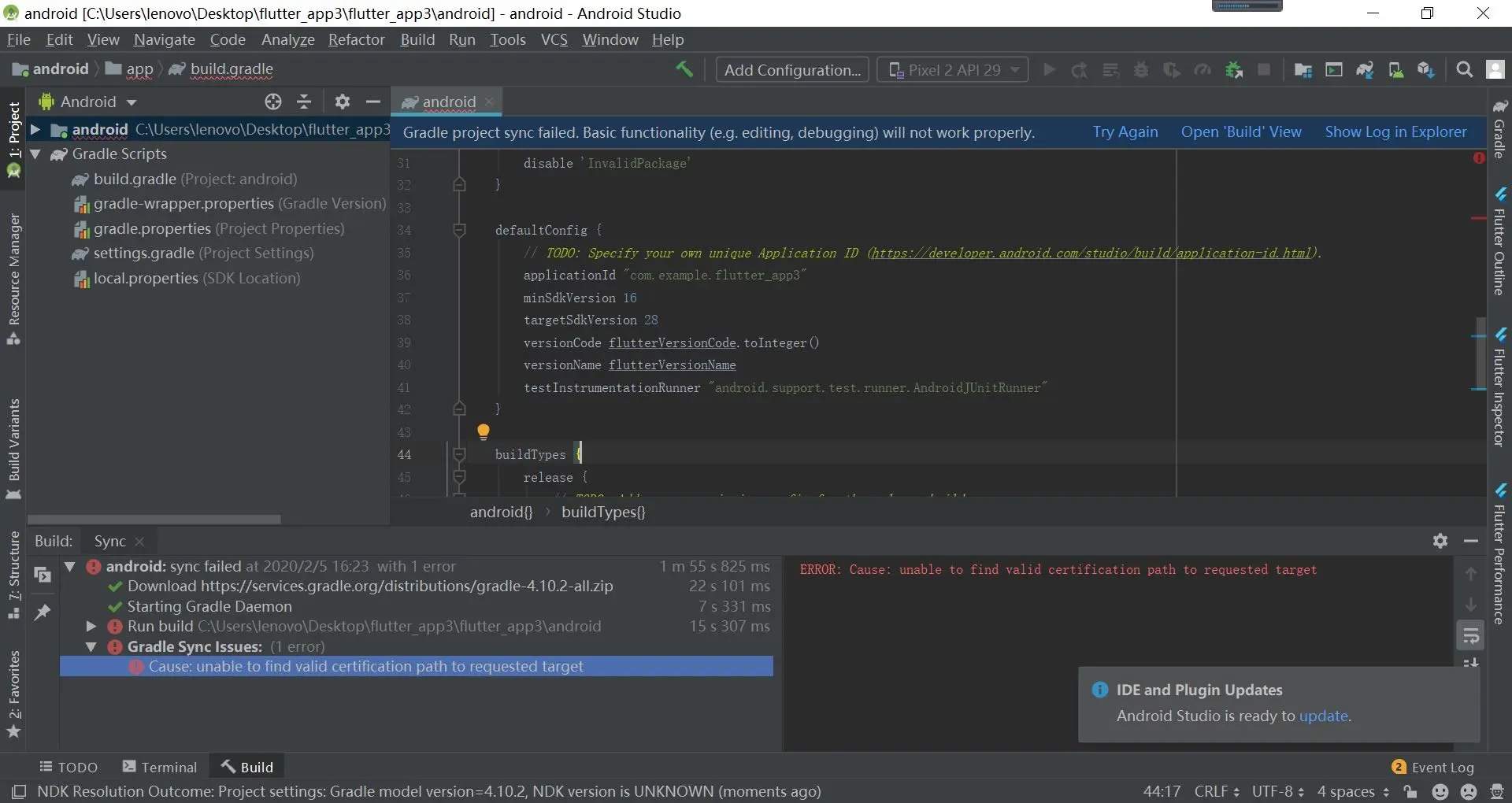The image size is (1512, 803).
Task: Click the Project panel horizontal scrollbar
Action: (154, 520)
